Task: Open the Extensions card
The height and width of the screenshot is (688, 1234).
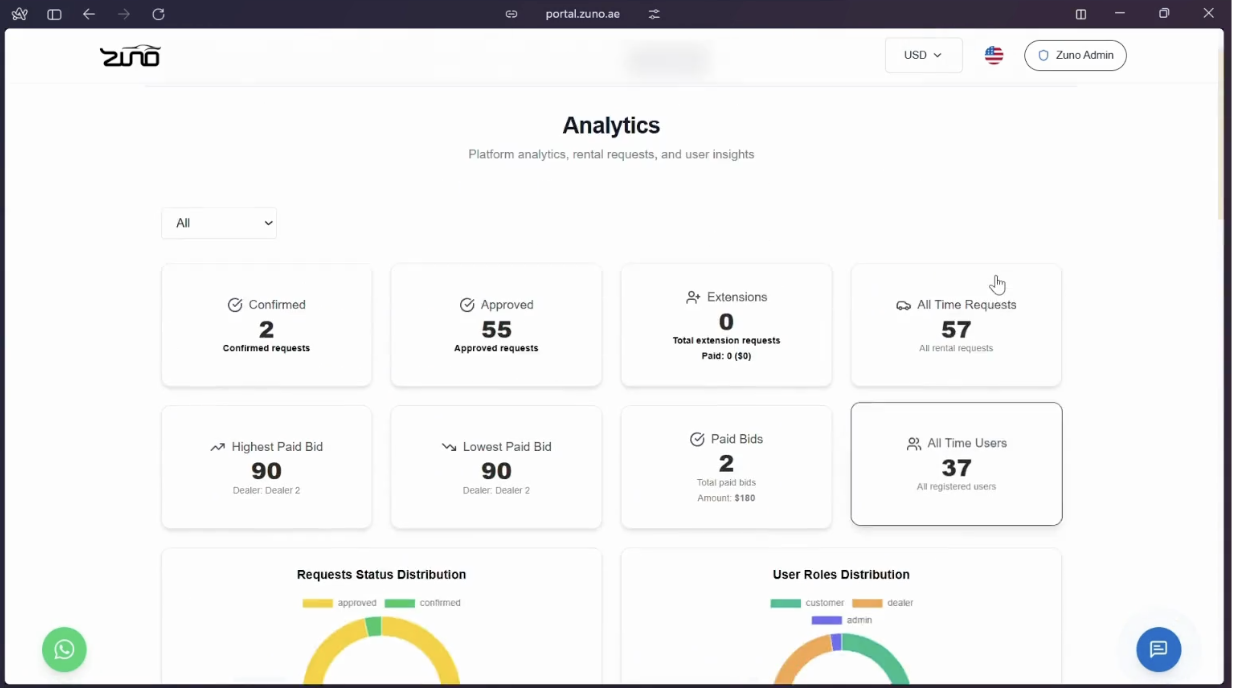Action: click(727, 325)
